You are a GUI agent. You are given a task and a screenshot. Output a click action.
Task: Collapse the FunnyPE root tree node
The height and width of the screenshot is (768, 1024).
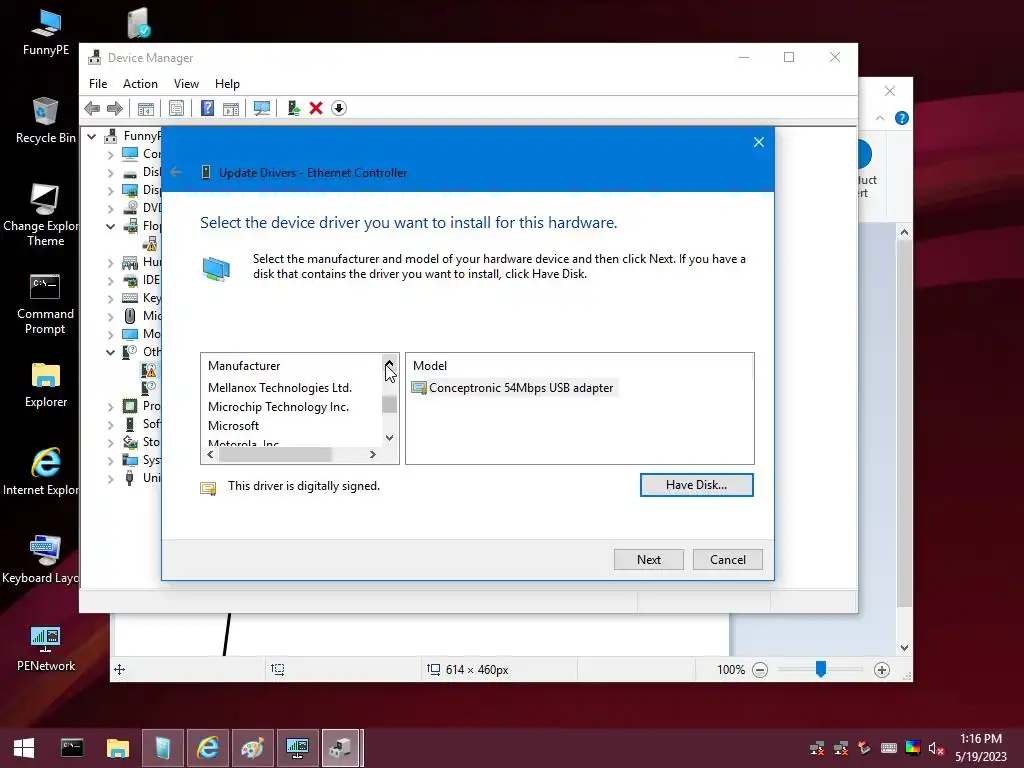pyautogui.click(x=92, y=136)
